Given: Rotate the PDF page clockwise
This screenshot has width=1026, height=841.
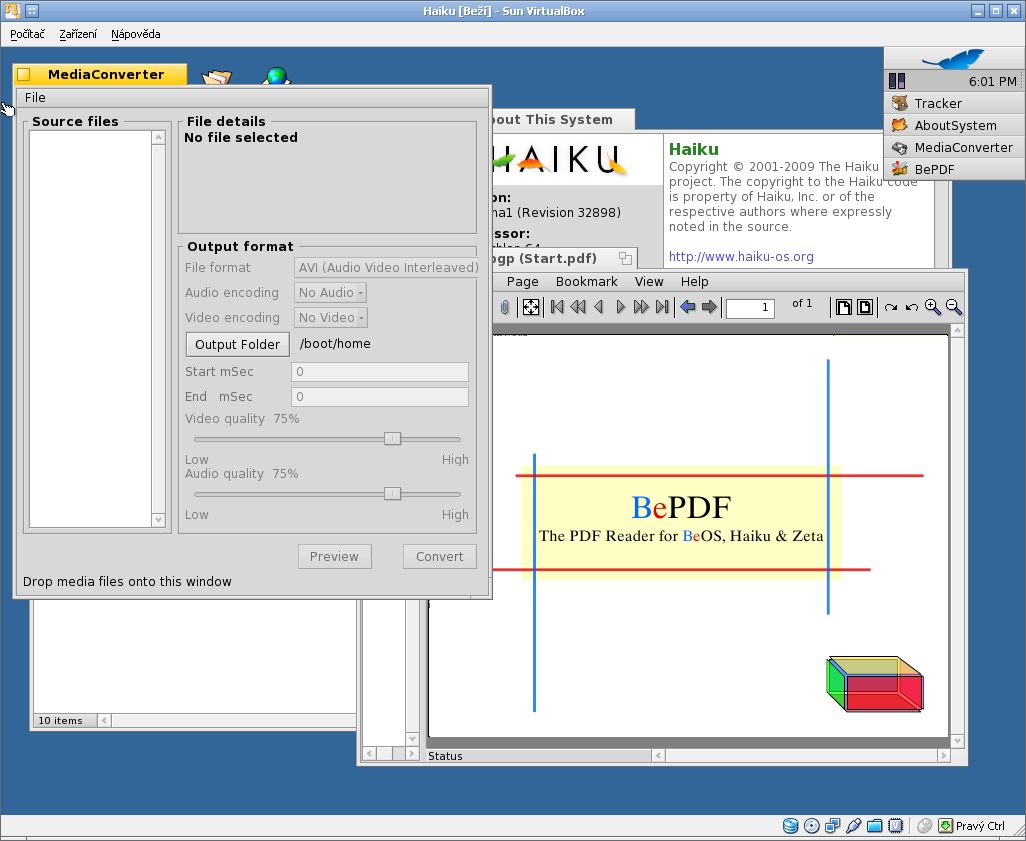Looking at the screenshot, I should (891, 307).
